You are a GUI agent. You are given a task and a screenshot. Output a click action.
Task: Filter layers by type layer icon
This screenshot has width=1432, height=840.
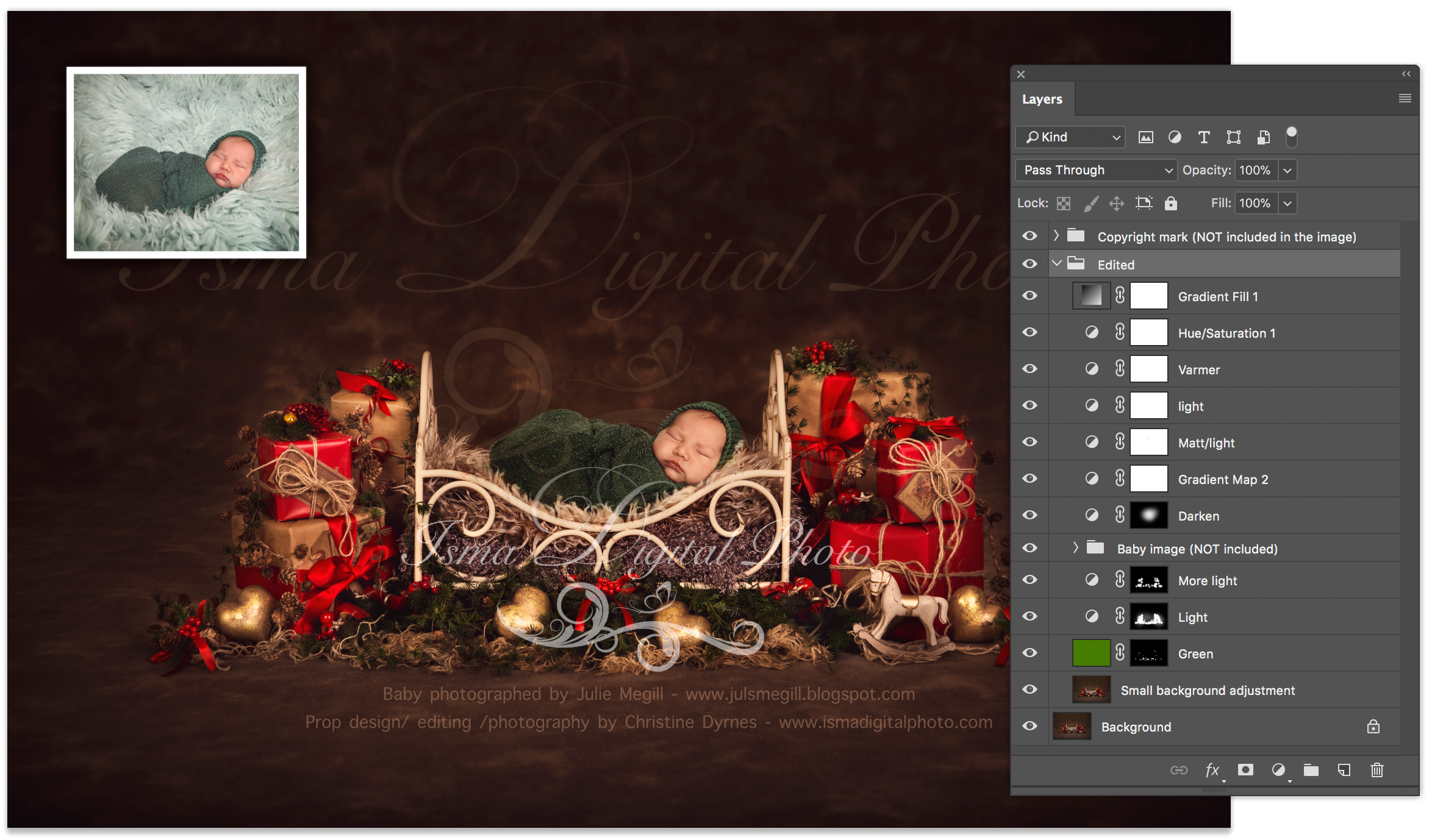(x=1204, y=137)
